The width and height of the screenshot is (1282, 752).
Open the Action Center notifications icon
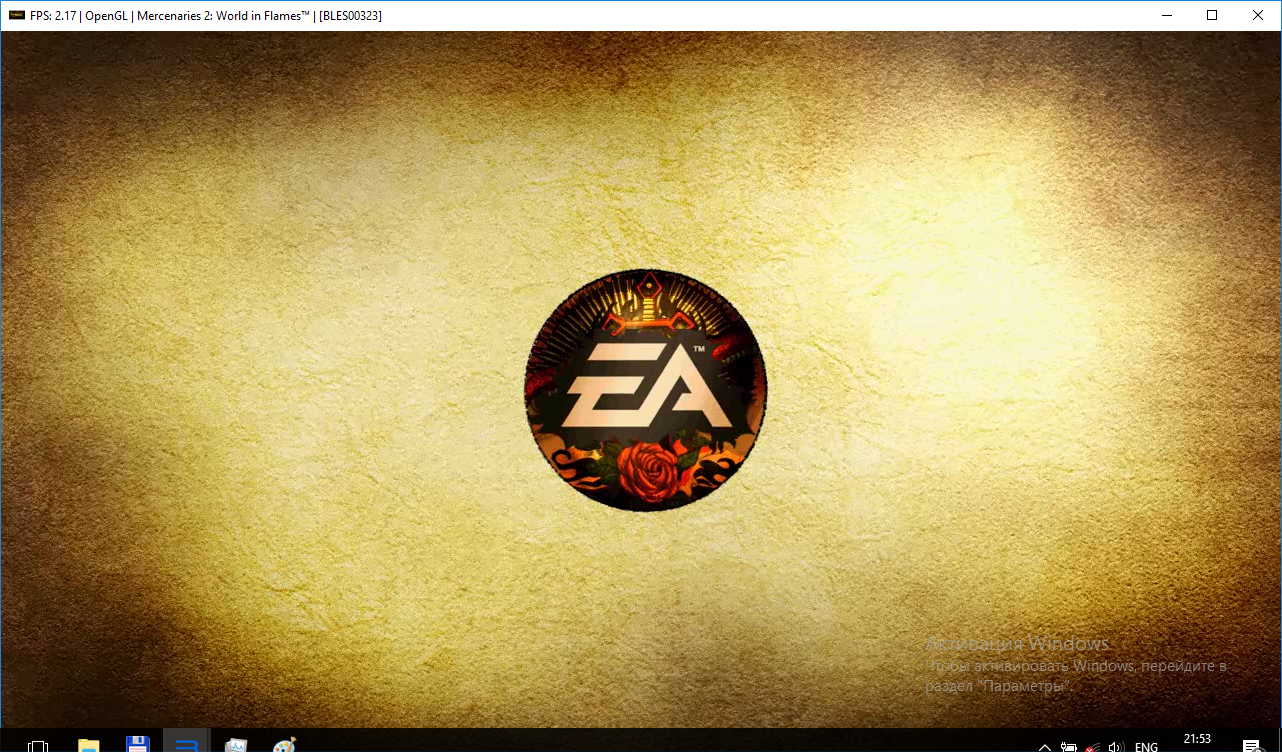pyautogui.click(x=1251, y=746)
